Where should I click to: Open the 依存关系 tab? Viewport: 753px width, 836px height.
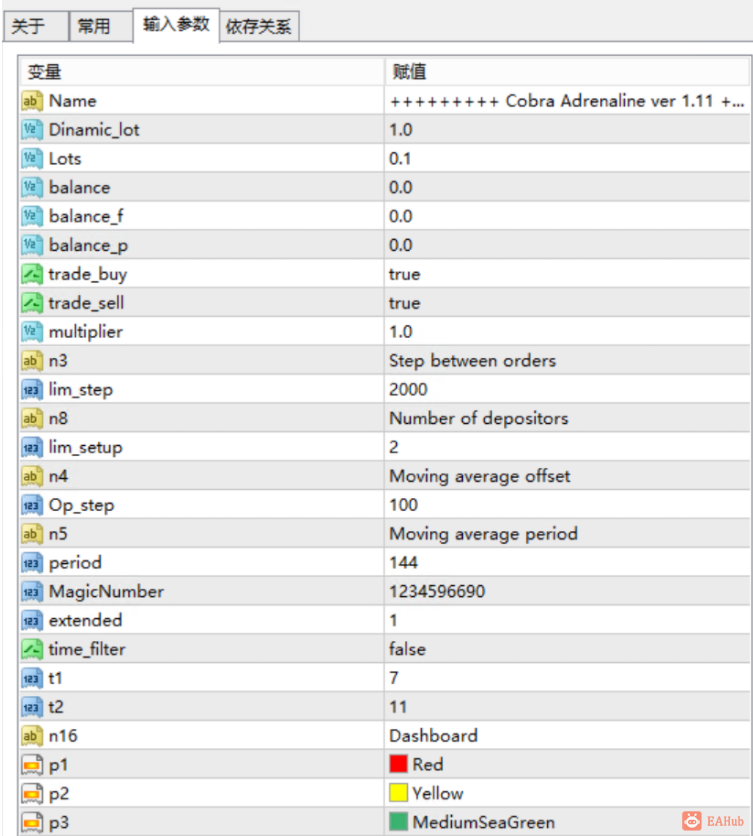pyautogui.click(x=259, y=26)
